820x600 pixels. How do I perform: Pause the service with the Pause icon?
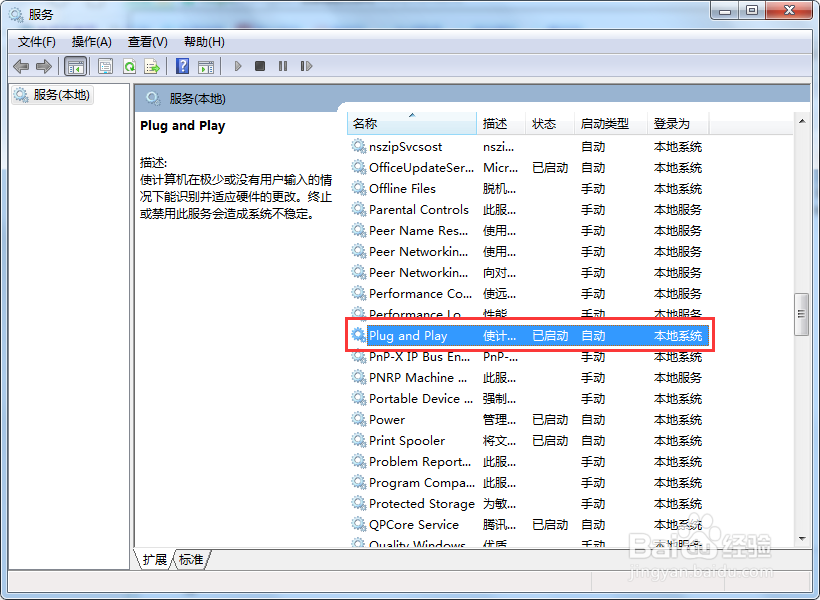(x=283, y=66)
